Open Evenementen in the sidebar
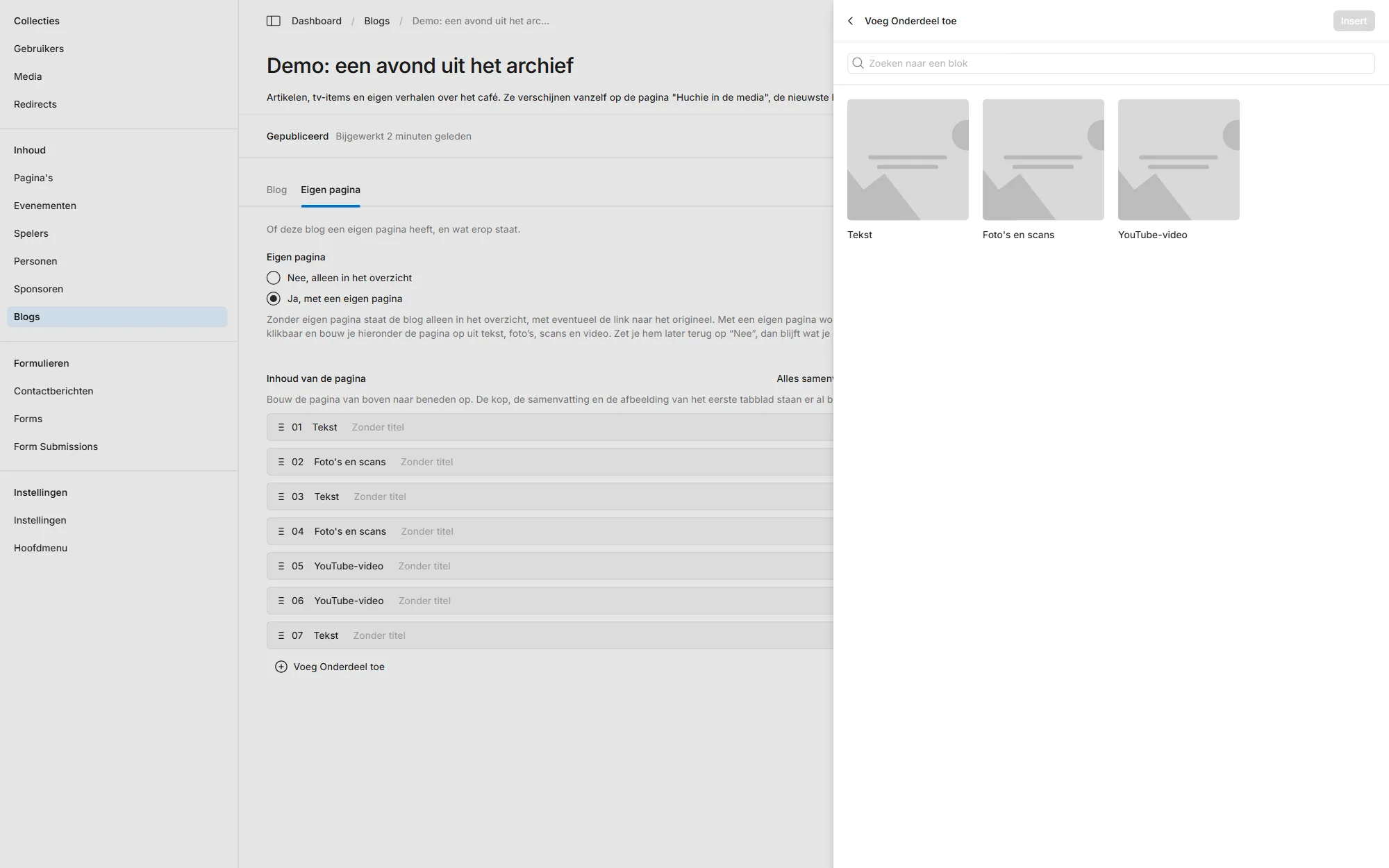This screenshot has width=1389, height=868. (x=45, y=206)
